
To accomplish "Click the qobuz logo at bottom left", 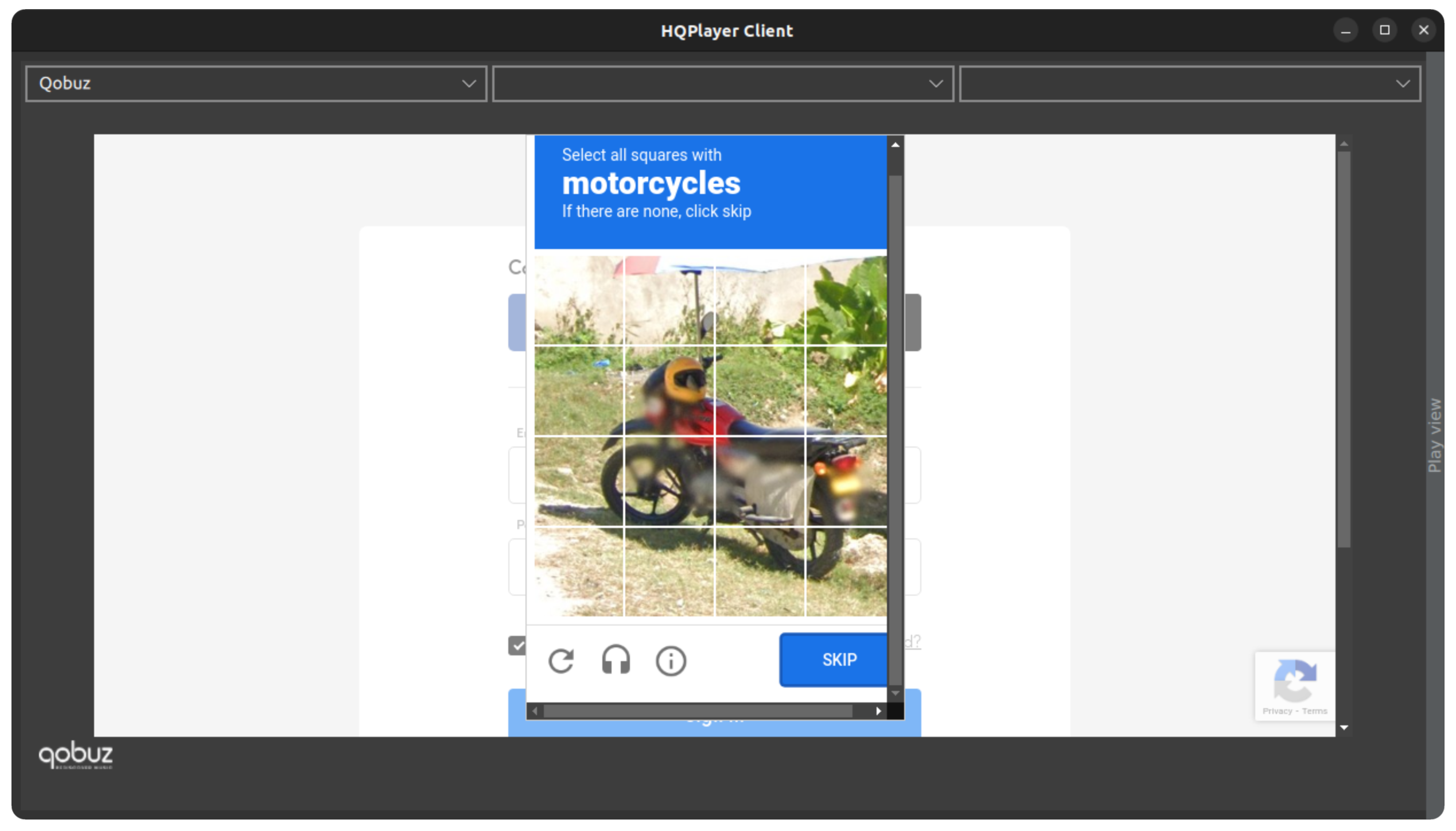I will (76, 755).
